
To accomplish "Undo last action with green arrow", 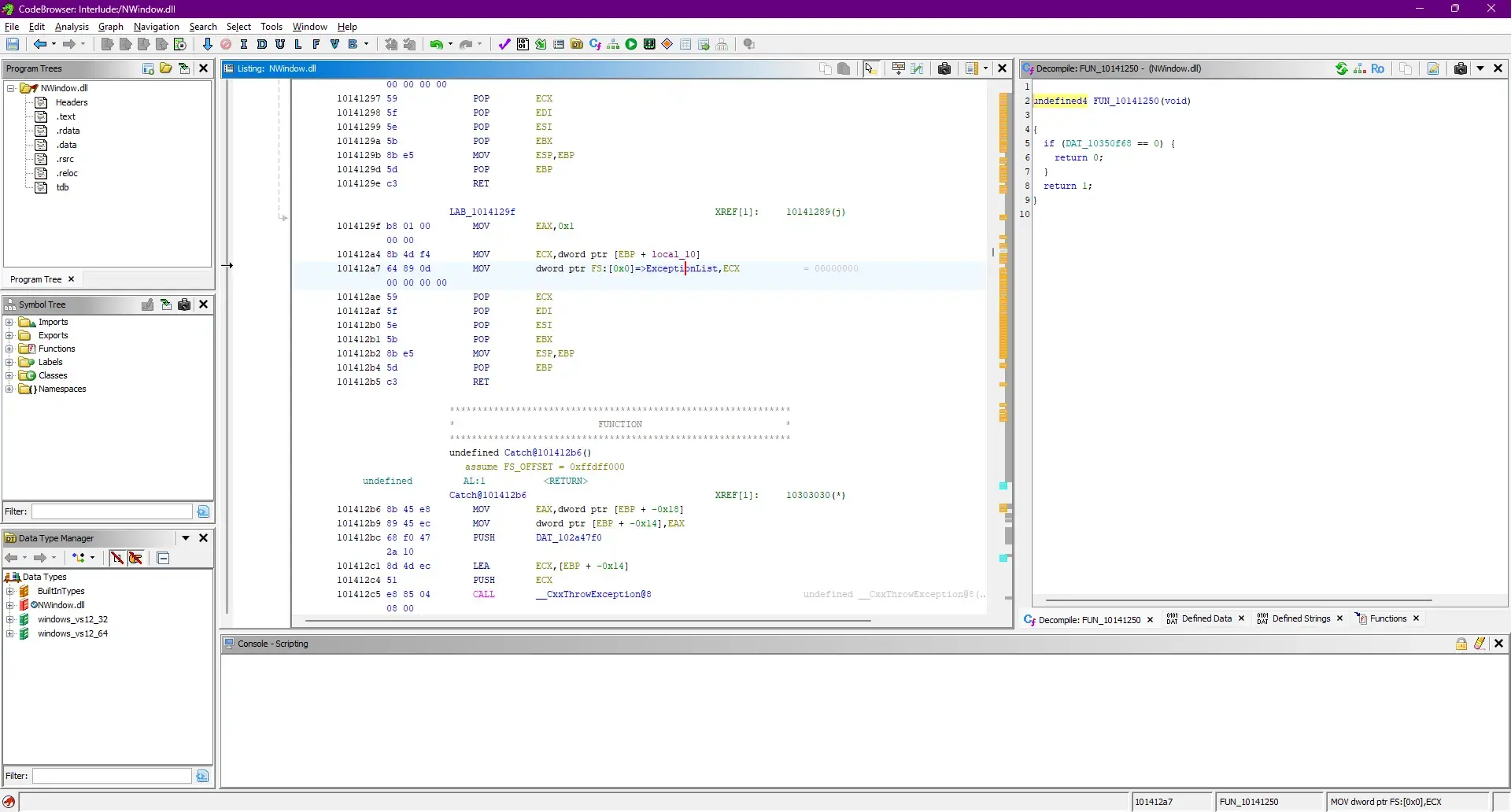I will tap(436, 44).
